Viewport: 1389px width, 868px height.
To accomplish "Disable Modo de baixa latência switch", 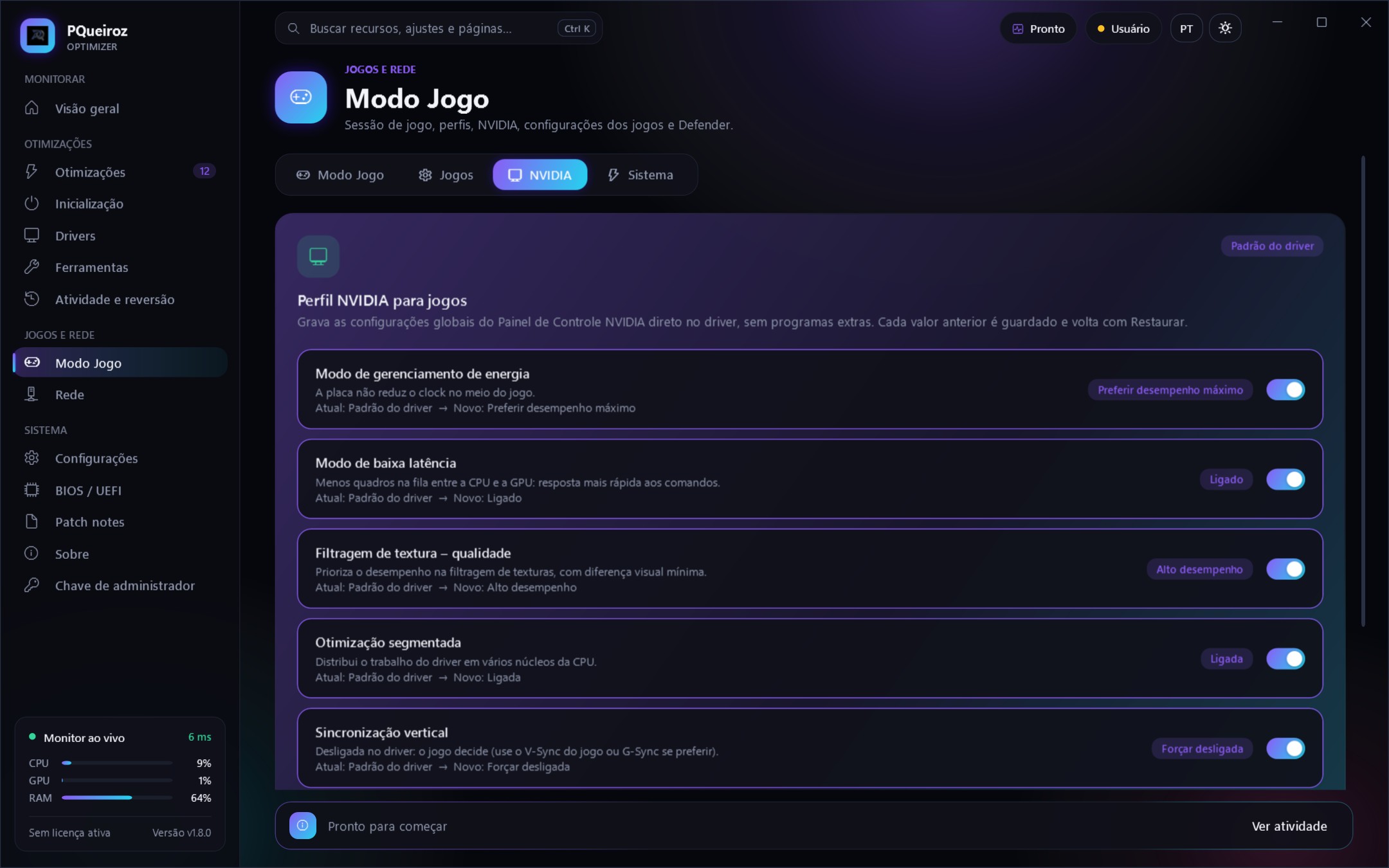I will click(1285, 479).
